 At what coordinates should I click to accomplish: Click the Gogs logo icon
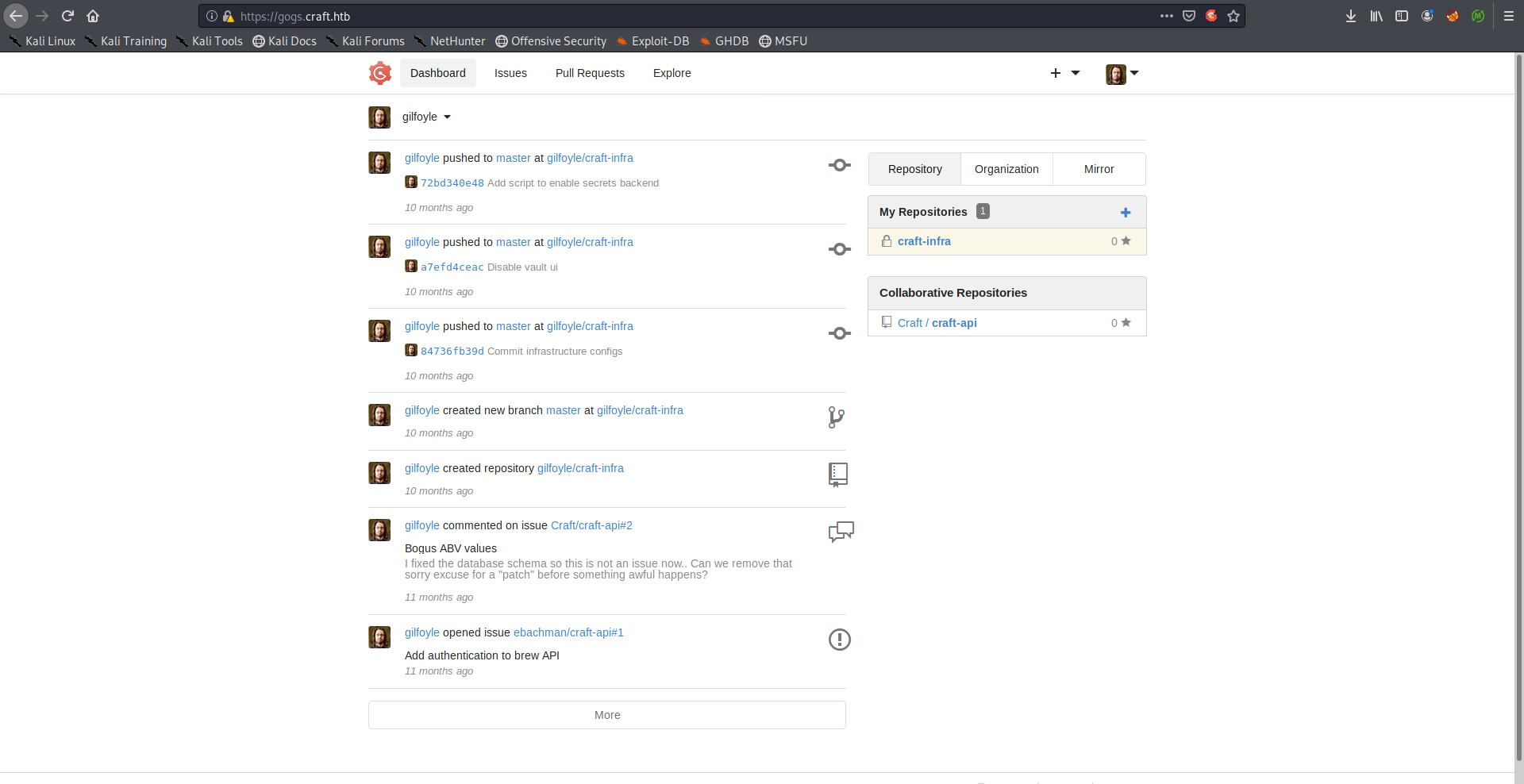380,73
